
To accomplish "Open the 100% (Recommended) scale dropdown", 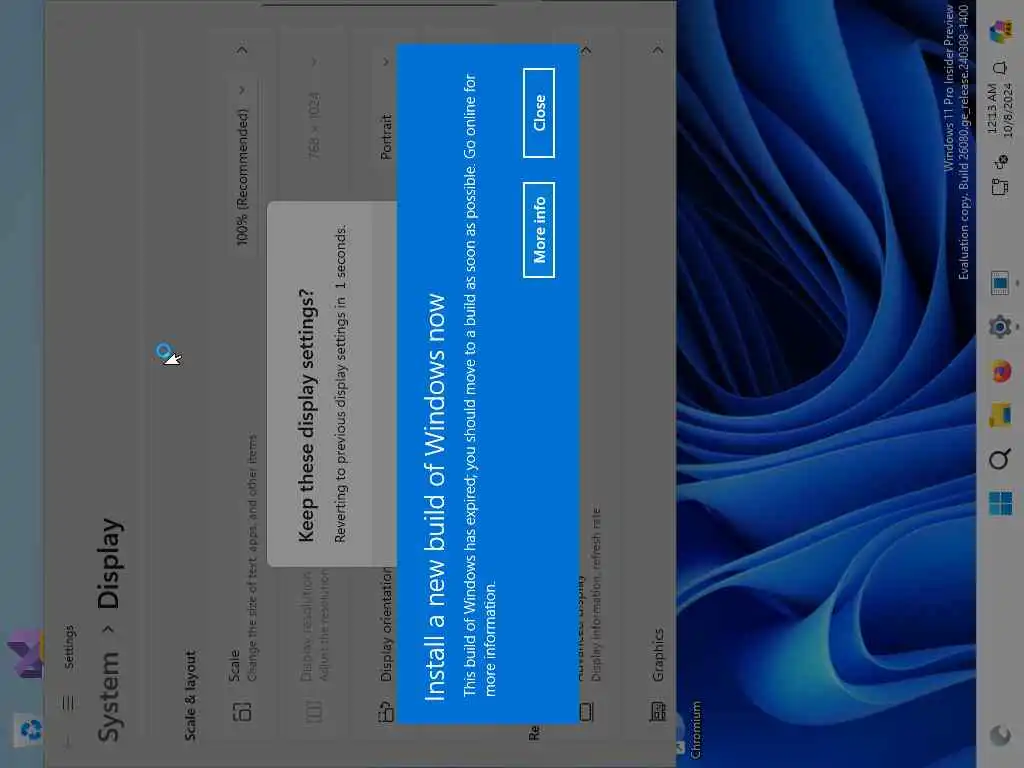I will pyautogui.click(x=242, y=167).
